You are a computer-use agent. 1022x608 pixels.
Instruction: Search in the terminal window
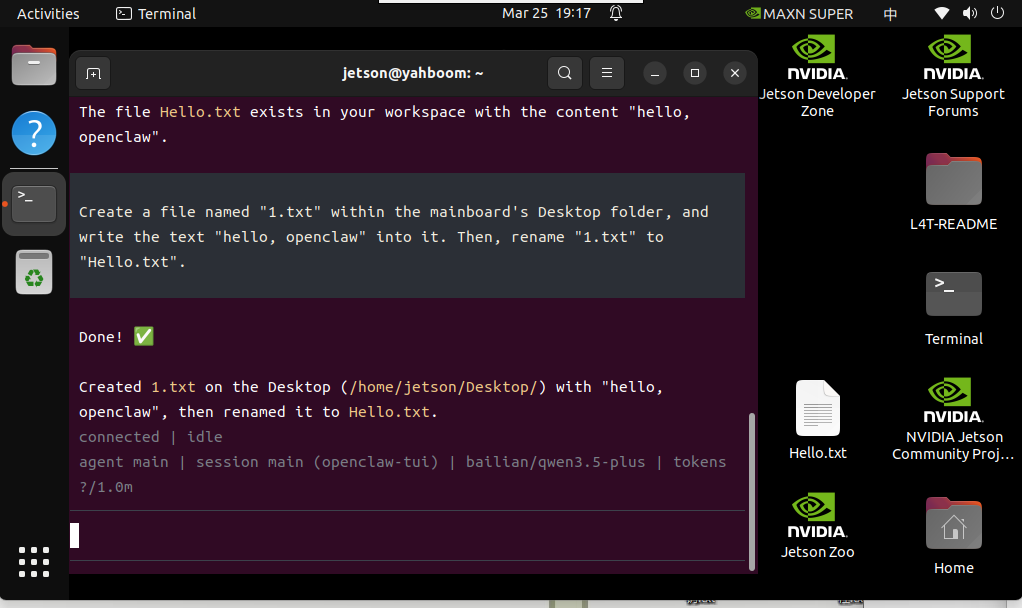click(564, 73)
